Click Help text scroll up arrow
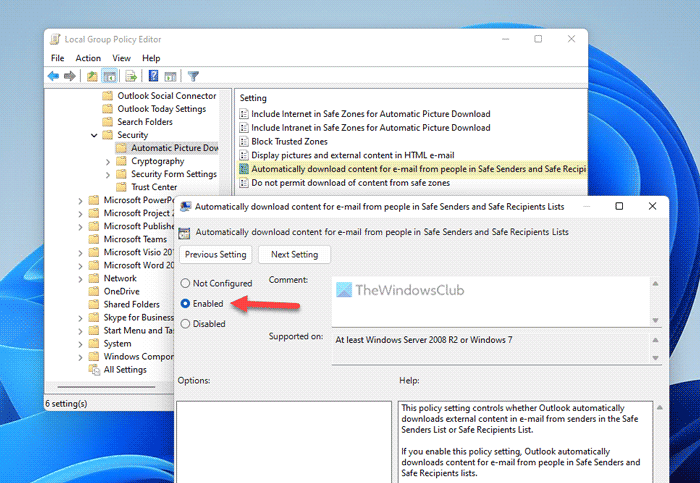Viewport: 700px width, 483px height. coord(659,407)
